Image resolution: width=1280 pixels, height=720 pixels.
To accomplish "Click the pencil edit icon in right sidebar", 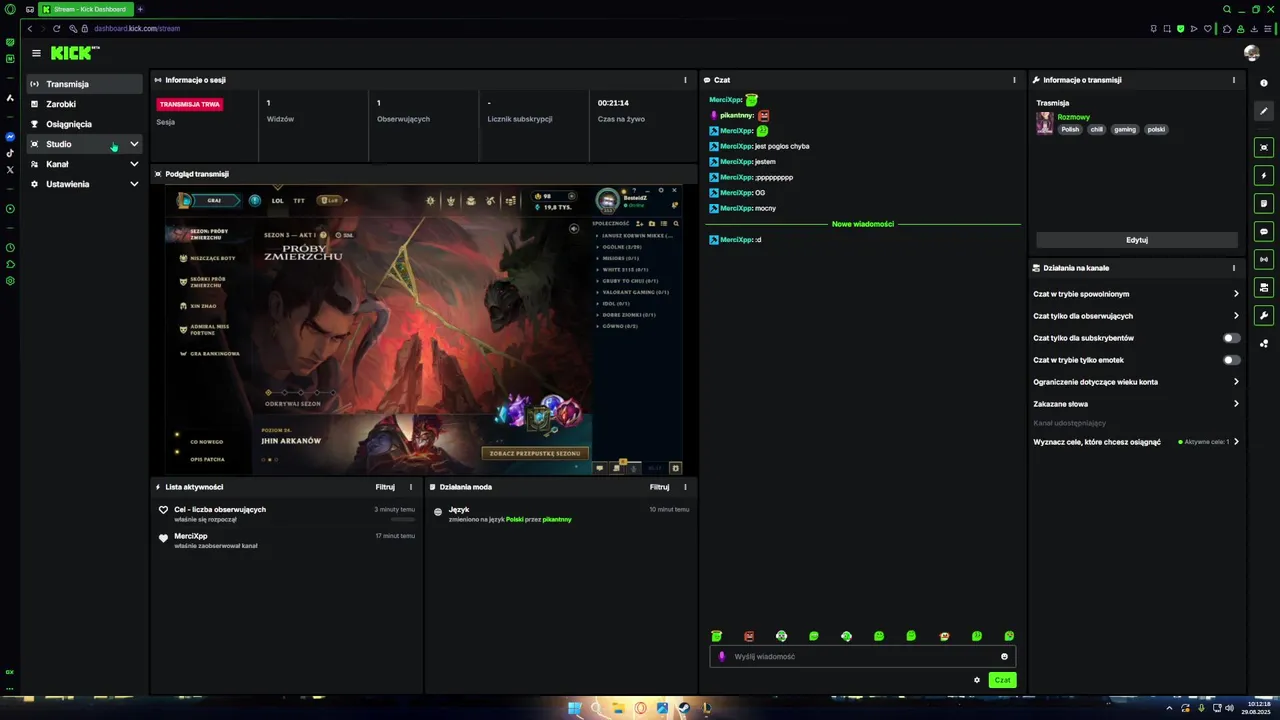I will (x=1264, y=111).
